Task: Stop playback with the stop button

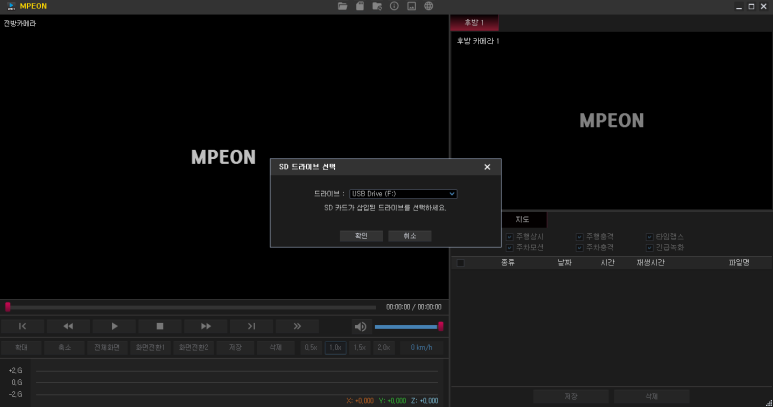Action: coord(160,326)
